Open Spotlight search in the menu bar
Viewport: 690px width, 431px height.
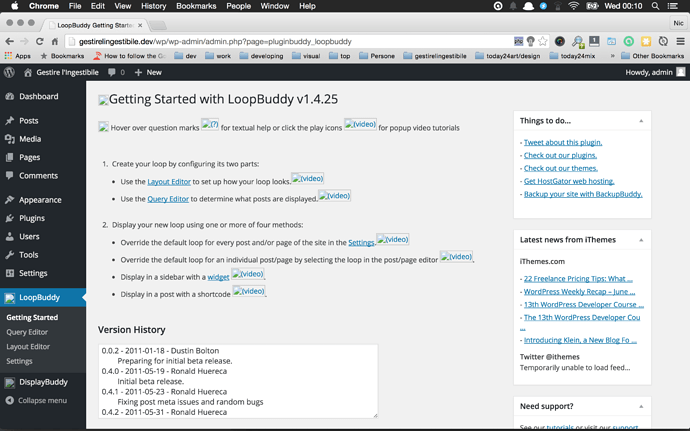click(655, 6)
